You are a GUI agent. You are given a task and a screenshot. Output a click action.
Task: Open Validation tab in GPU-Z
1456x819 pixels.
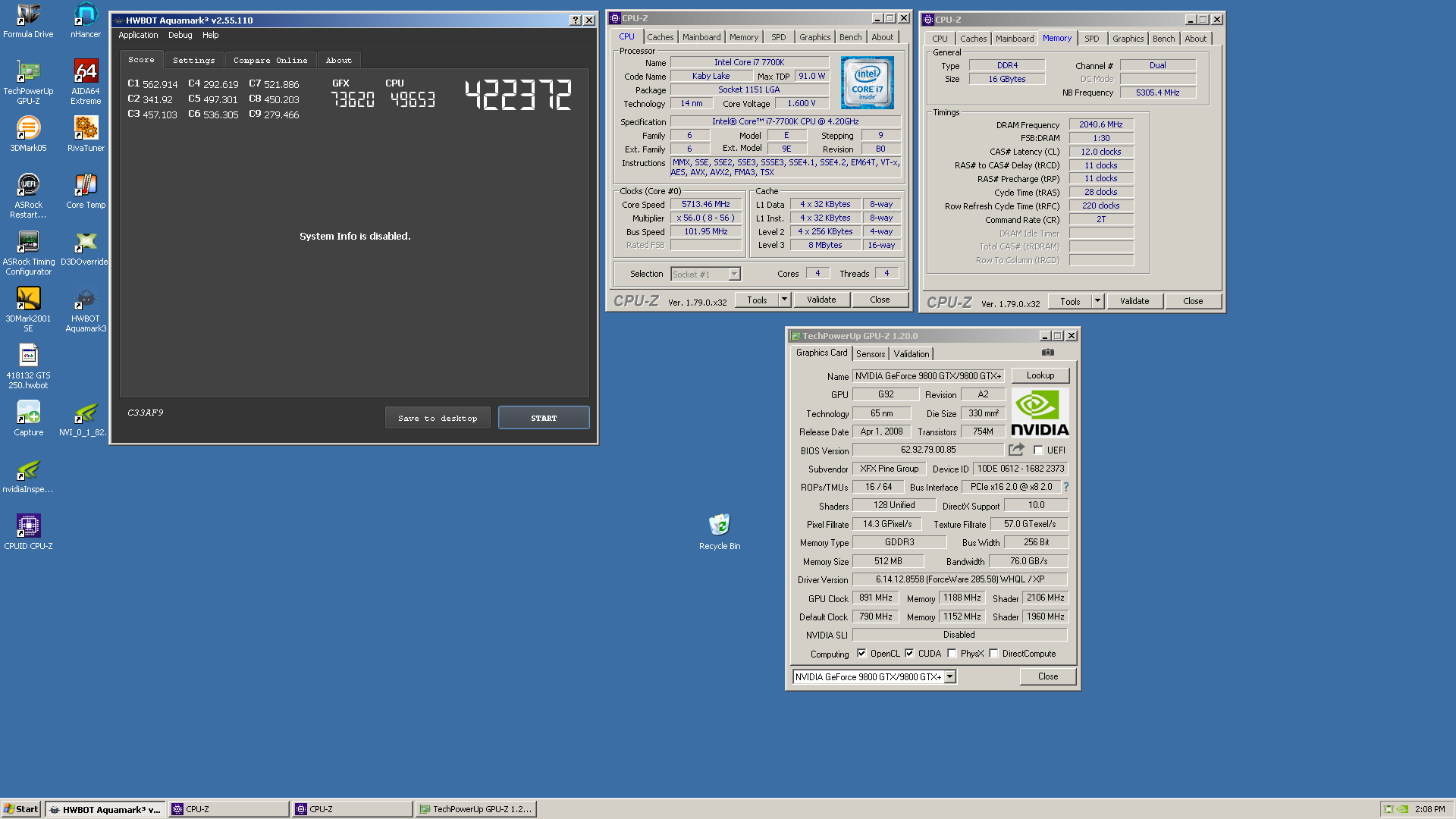[x=911, y=354]
